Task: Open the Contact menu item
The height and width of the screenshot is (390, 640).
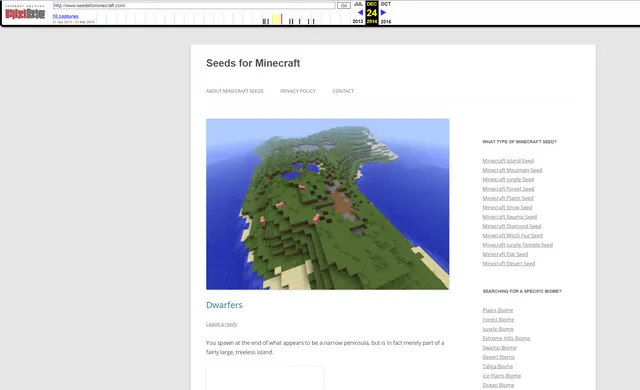Action: (x=343, y=91)
